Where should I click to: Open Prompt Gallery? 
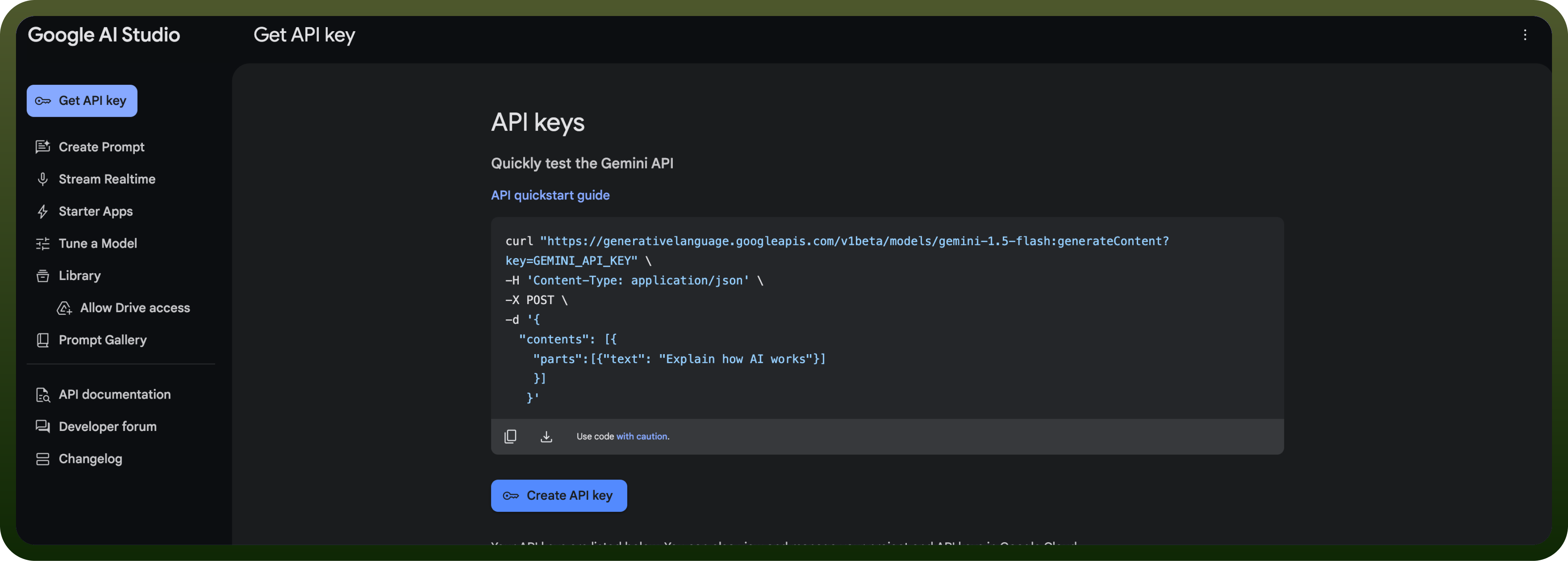tap(103, 340)
